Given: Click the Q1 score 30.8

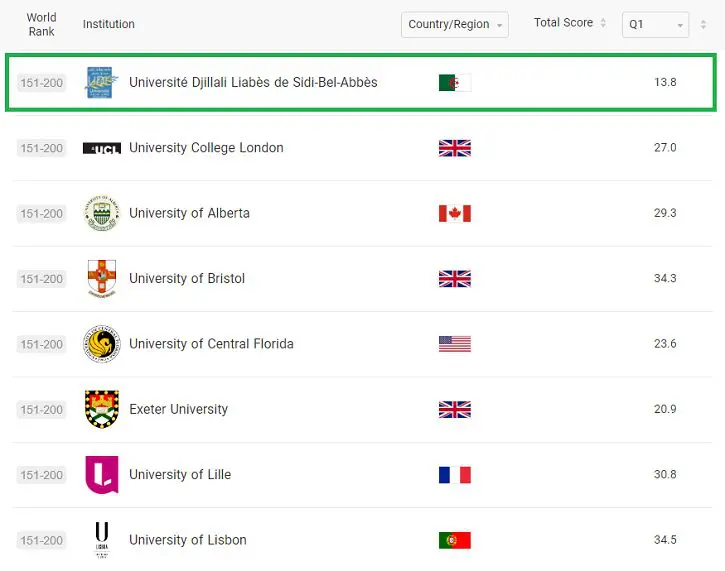Looking at the screenshot, I should pyautogui.click(x=665, y=474).
